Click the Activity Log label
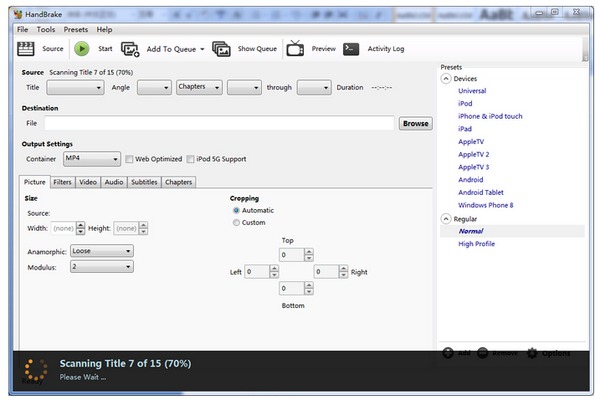600x400 pixels. click(x=386, y=49)
